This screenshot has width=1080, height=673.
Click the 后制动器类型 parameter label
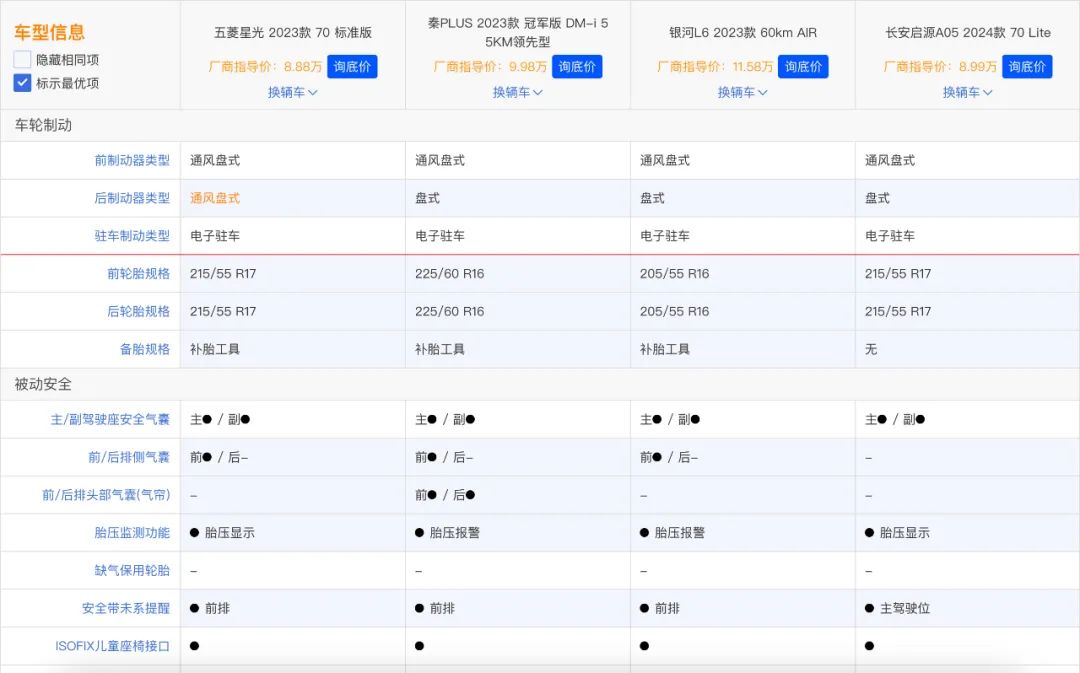click(132, 198)
